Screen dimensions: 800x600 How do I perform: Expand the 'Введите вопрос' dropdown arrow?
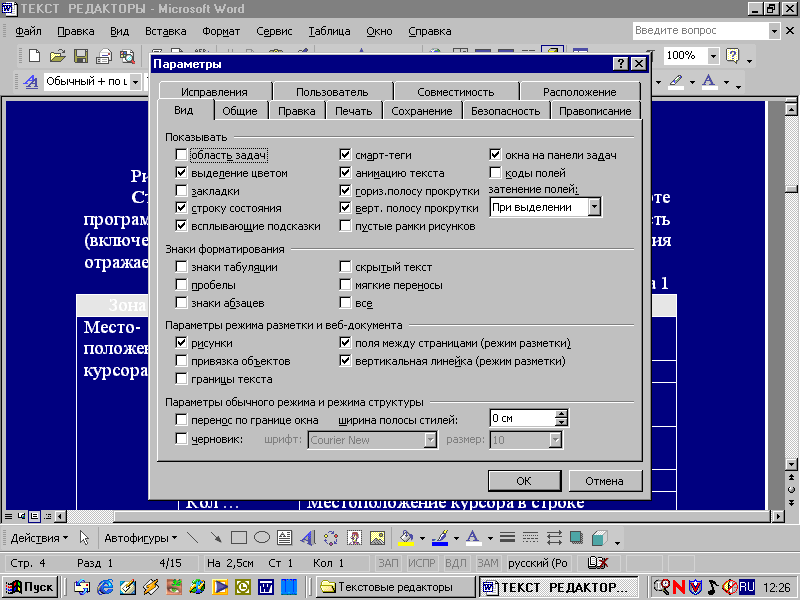[774, 31]
